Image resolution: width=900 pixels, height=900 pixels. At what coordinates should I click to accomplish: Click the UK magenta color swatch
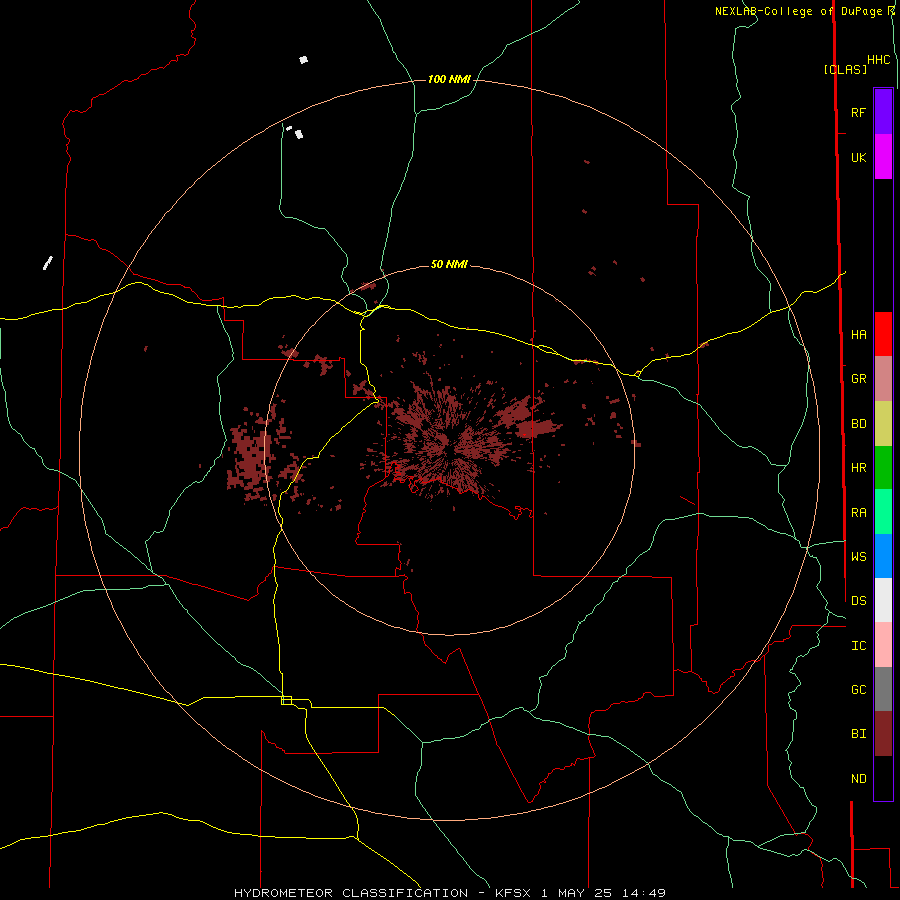click(x=883, y=157)
